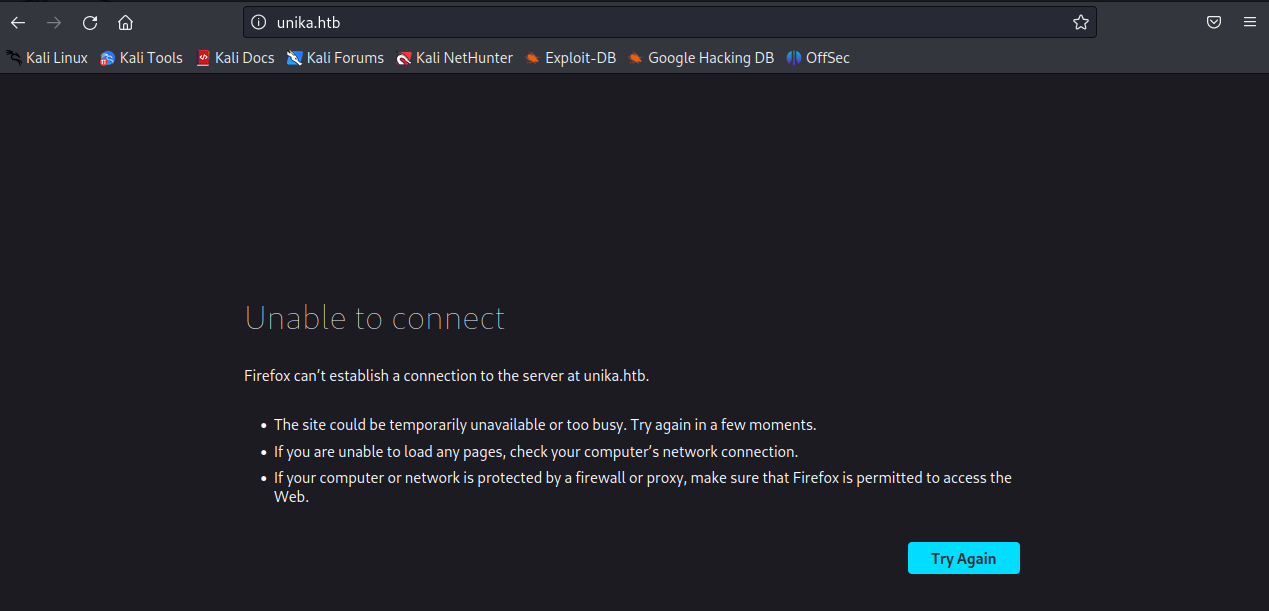Launch the Kali NetHunter bookmark
Screen dimensions: 1269x611
tap(454, 58)
